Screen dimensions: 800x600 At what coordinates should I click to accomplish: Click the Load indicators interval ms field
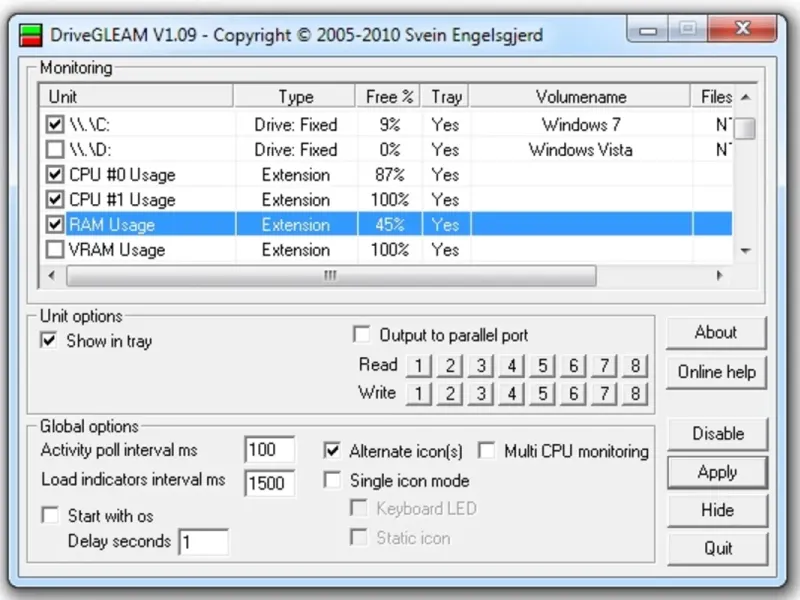pyautogui.click(x=269, y=483)
